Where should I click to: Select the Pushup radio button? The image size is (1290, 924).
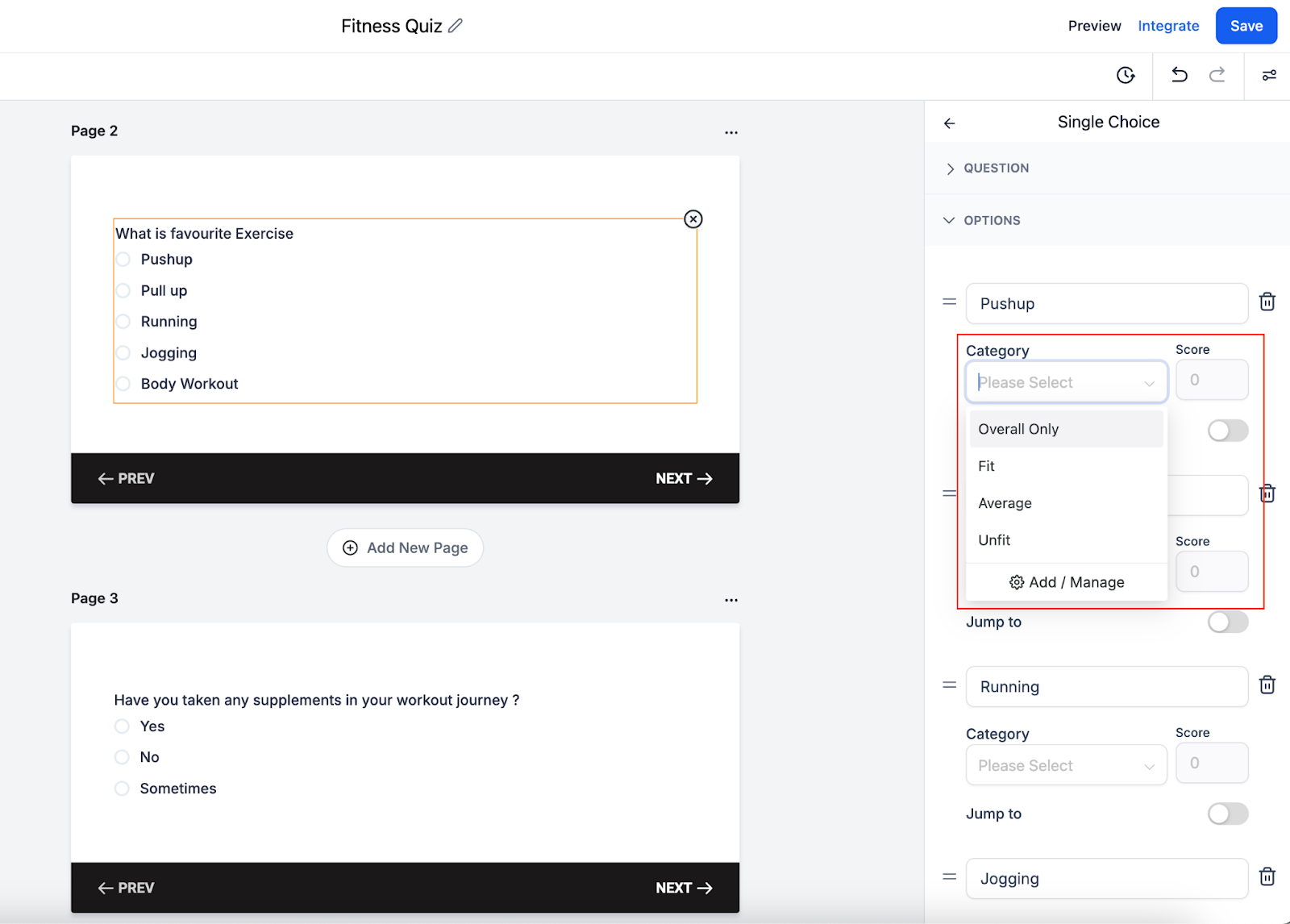pyautogui.click(x=123, y=260)
